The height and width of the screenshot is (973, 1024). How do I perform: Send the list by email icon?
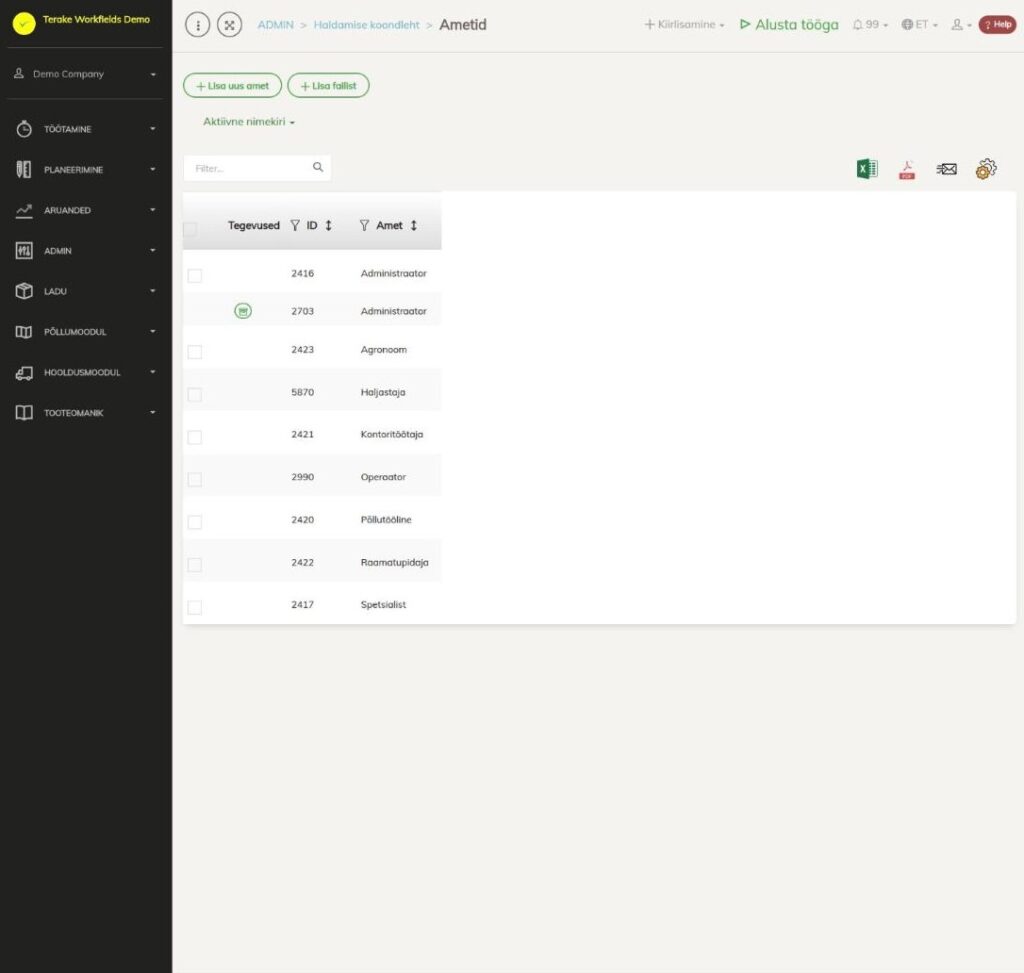pos(946,169)
